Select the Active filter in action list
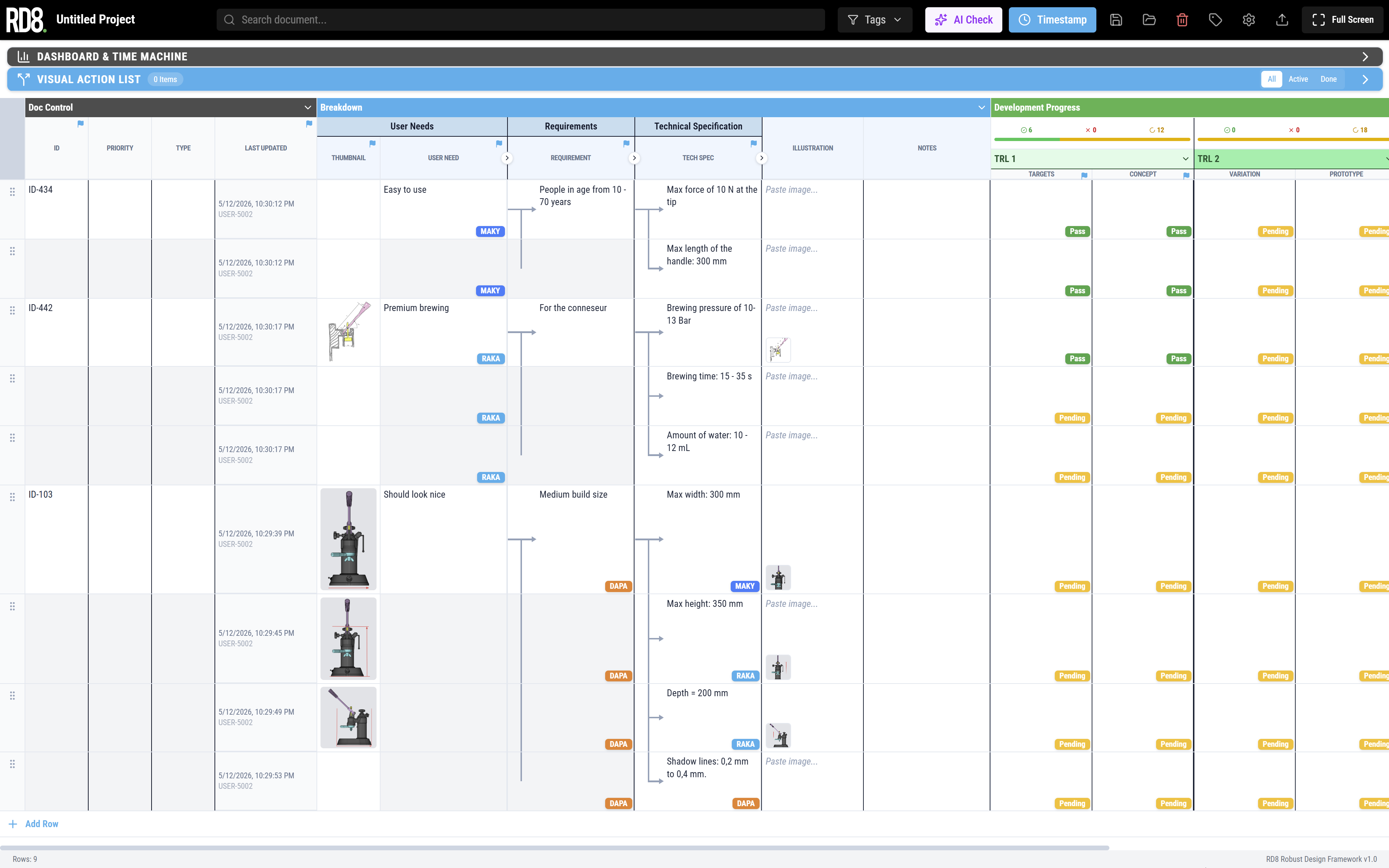The width and height of the screenshot is (1389, 868). (x=1298, y=79)
